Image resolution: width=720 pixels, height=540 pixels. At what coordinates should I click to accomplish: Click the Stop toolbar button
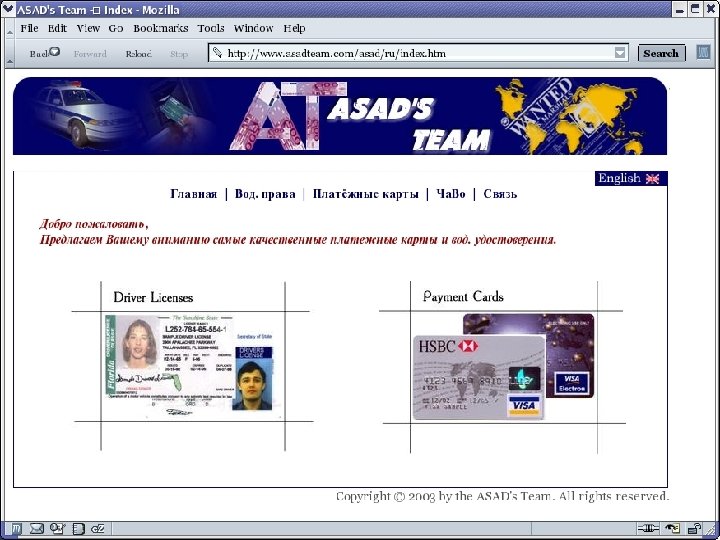pyautogui.click(x=179, y=54)
